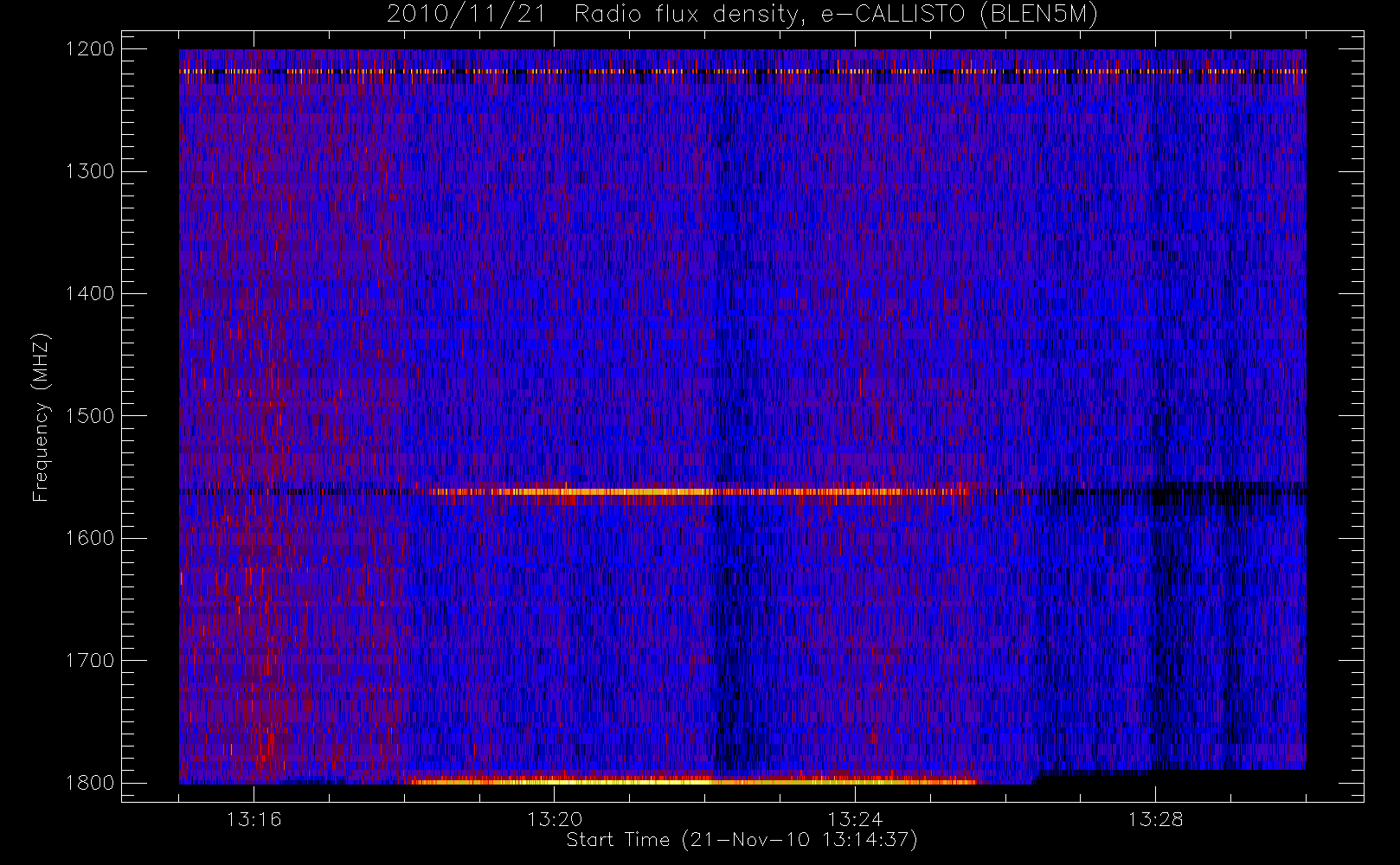Select the 1800 frequency tick label
This screenshot has width=1400, height=865.
(90, 783)
